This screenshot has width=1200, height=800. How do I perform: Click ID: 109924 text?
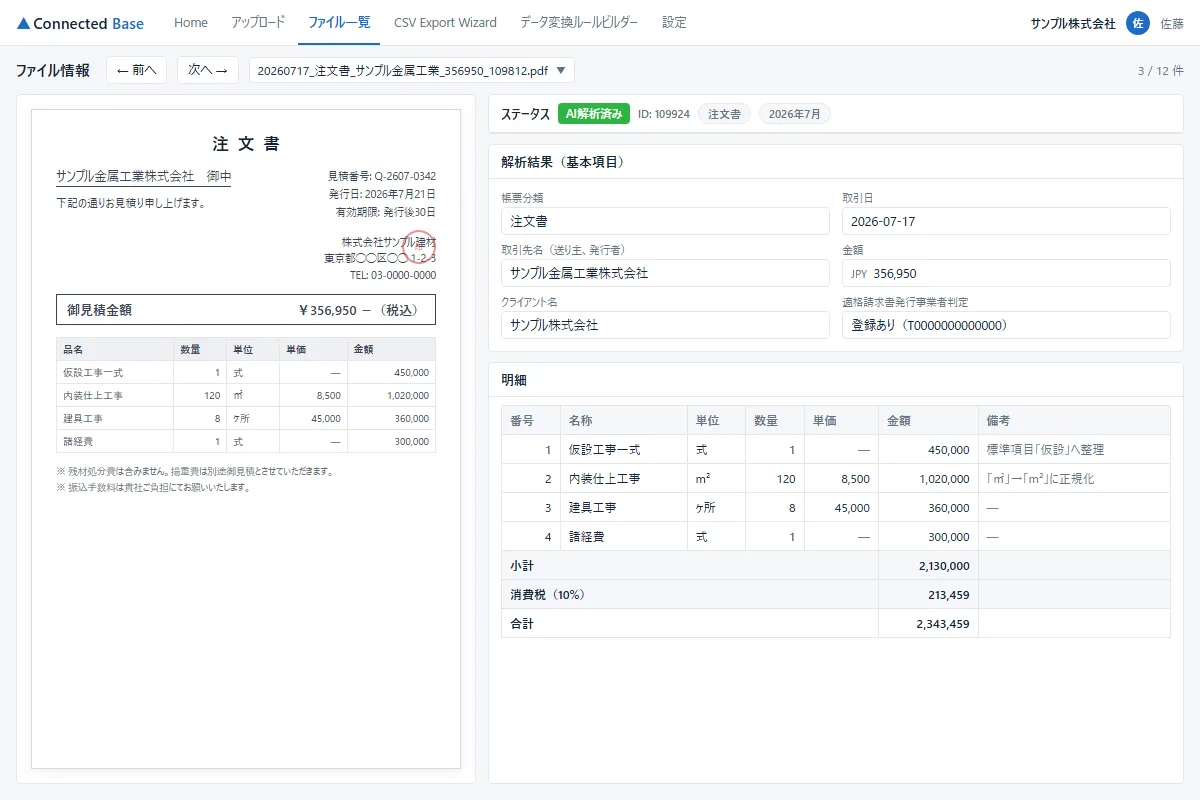664,114
